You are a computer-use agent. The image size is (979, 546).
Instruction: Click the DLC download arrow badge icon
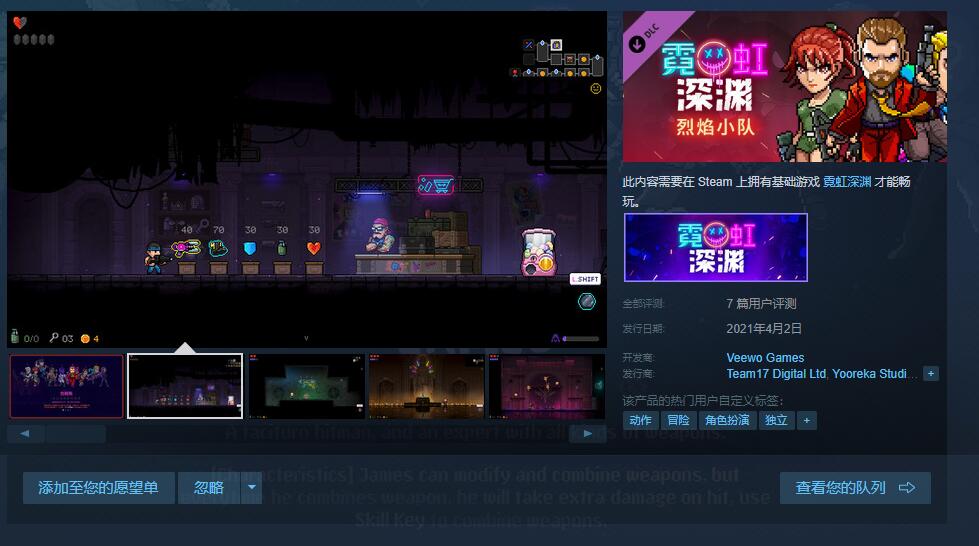(x=636, y=44)
